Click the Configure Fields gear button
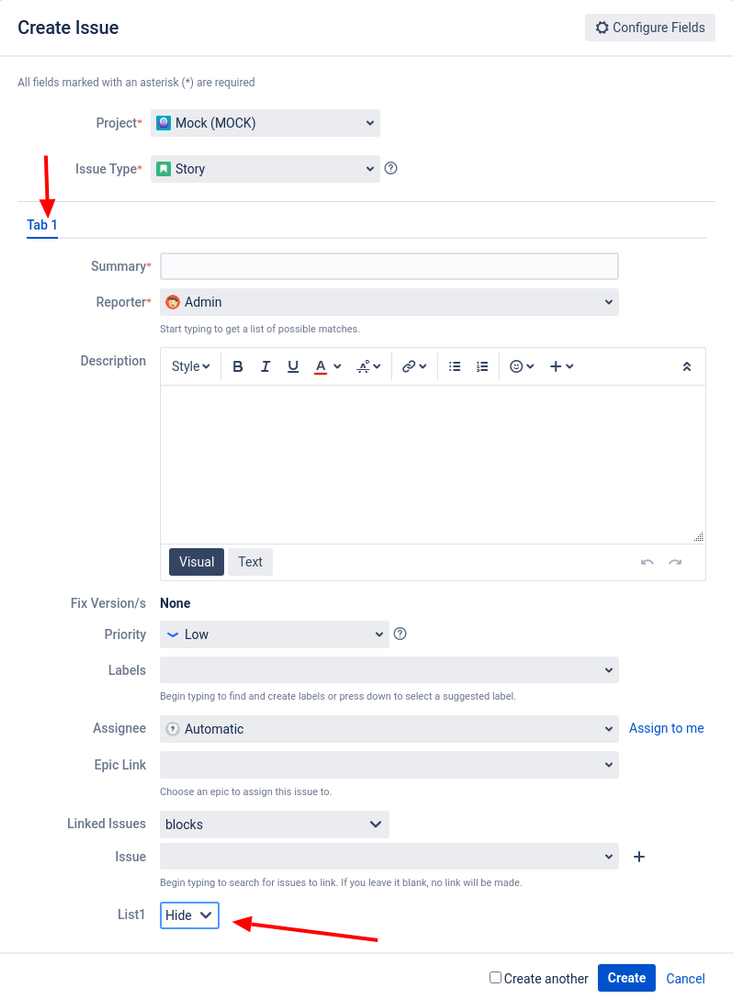 pyautogui.click(x=650, y=28)
